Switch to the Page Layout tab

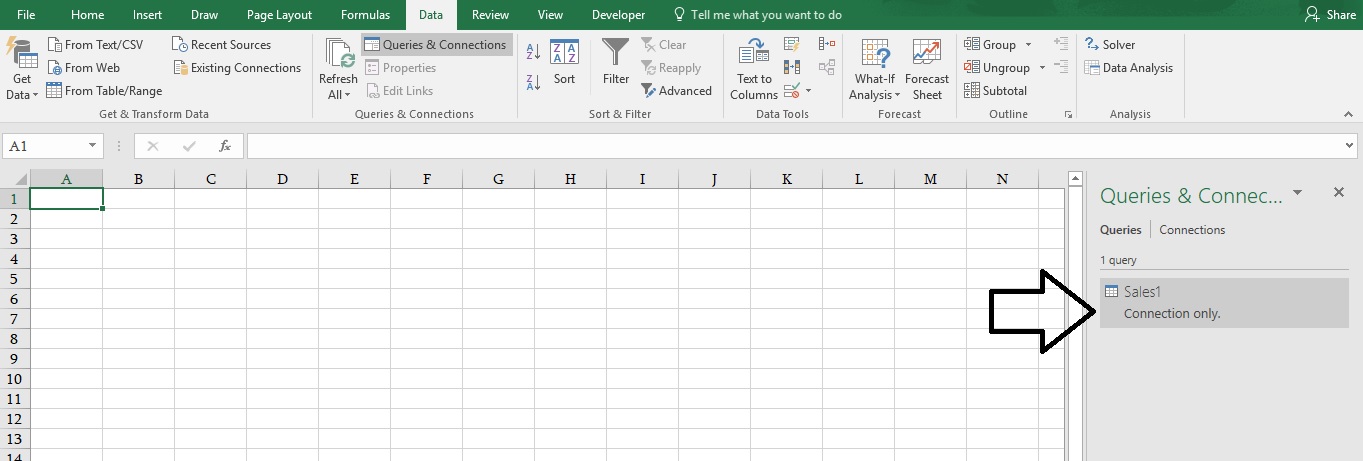click(x=280, y=15)
